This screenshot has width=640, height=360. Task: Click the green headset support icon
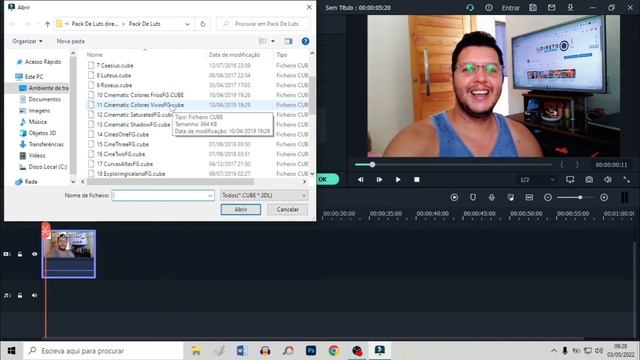click(470, 7)
